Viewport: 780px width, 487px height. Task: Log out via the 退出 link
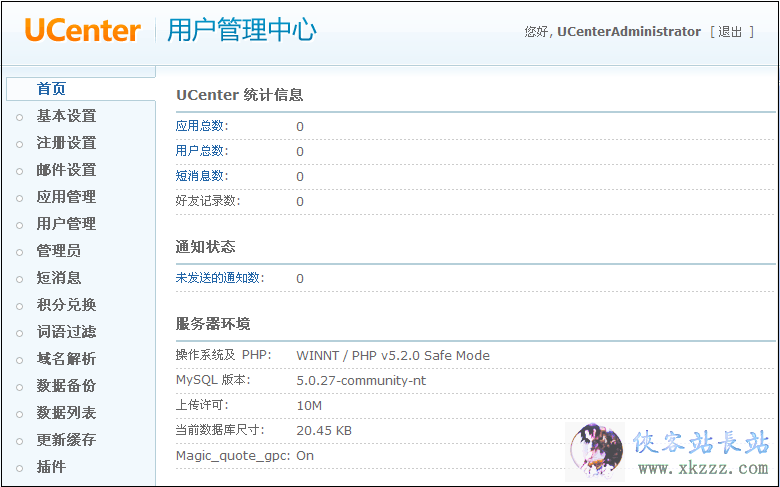click(x=730, y=32)
